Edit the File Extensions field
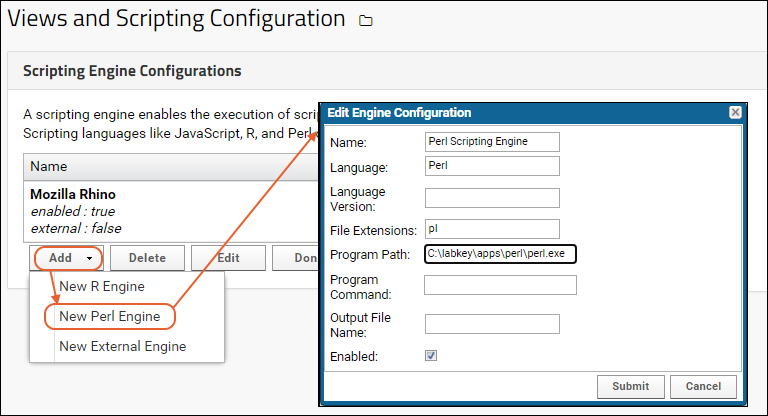Image resolution: width=768 pixels, height=416 pixels. pyautogui.click(x=492, y=228)
